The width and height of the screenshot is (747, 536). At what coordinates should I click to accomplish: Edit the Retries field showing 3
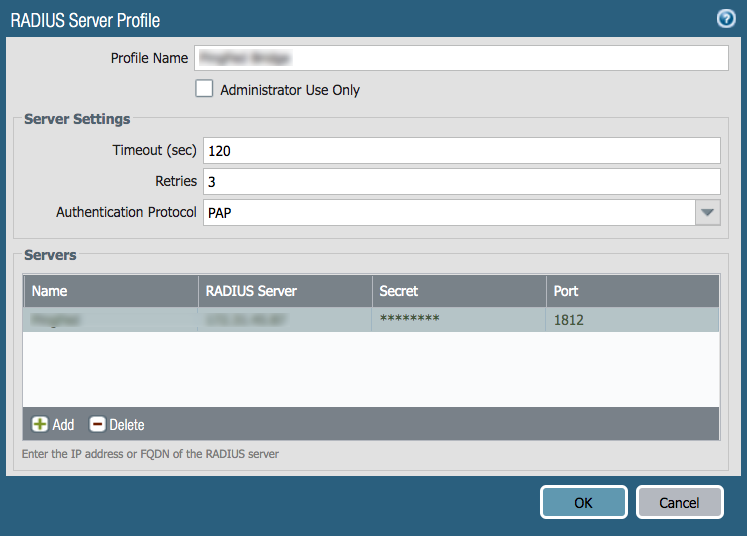[462, 182]
